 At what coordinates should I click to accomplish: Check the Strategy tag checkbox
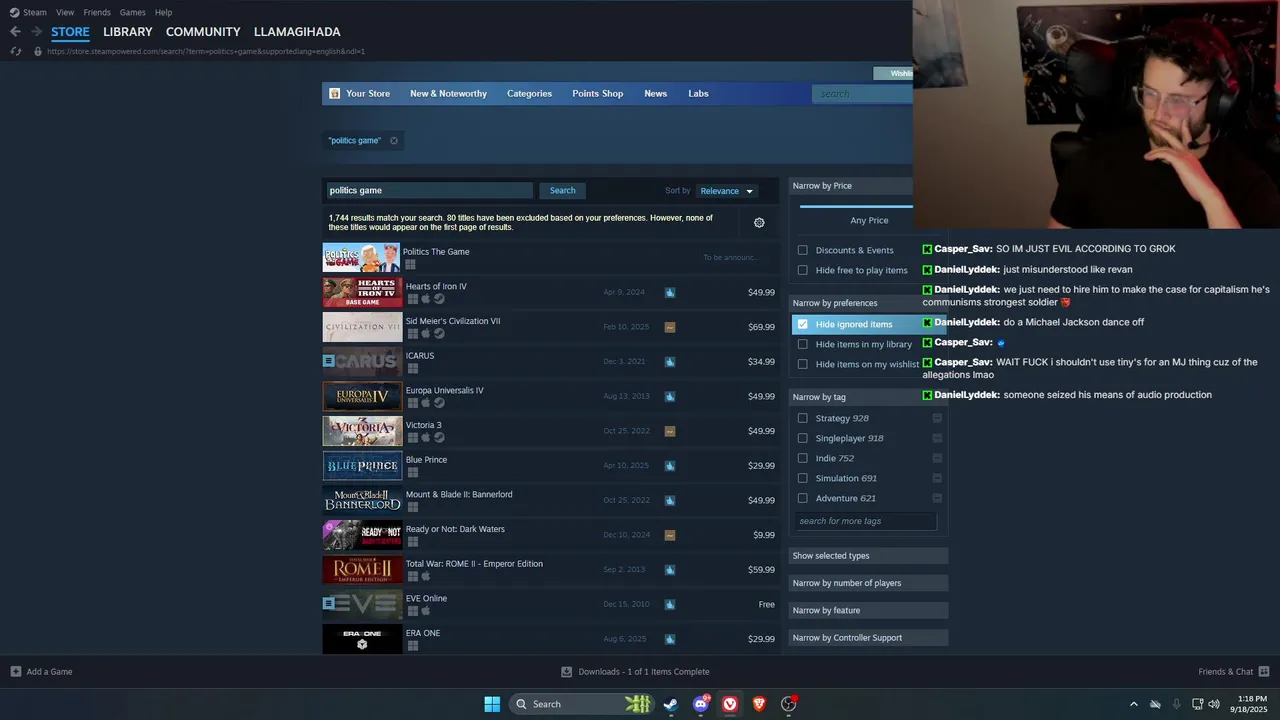click(802, 418)
